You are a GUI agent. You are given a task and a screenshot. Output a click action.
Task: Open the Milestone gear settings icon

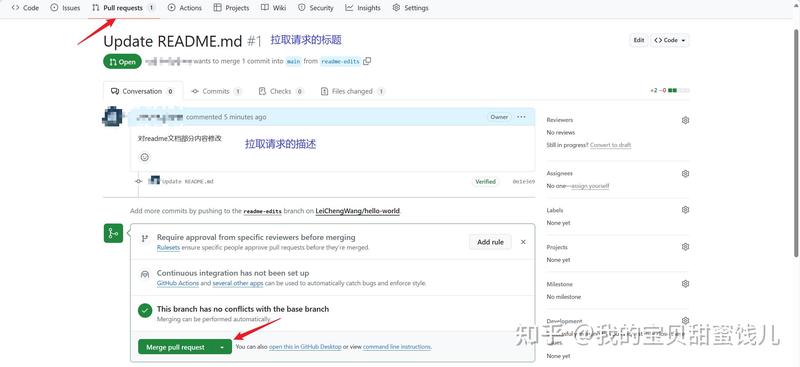(x=685, y=284)
